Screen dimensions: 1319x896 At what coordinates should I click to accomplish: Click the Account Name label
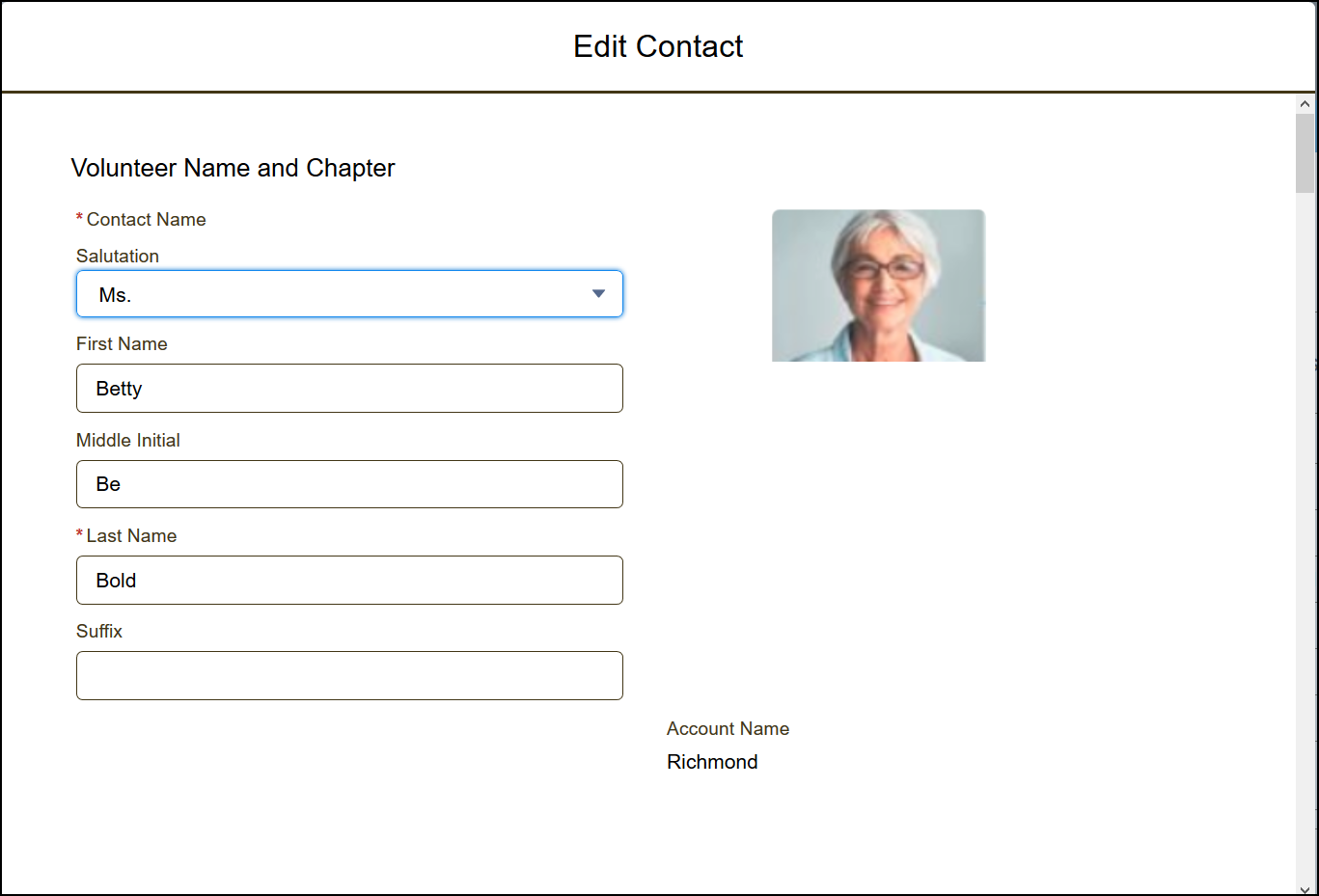click(x=728, y=729)
